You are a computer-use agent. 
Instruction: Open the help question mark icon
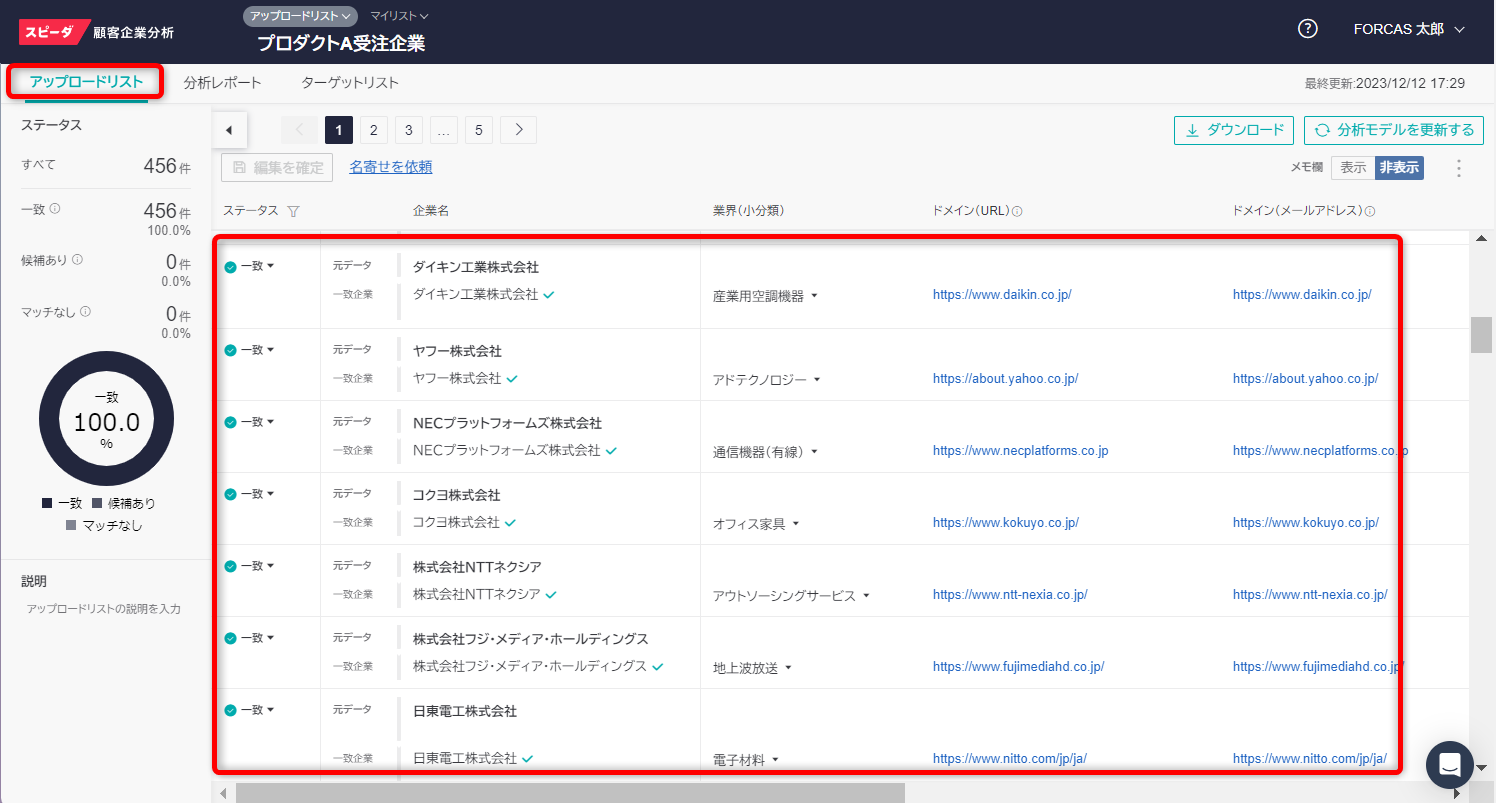(1307, 29)
